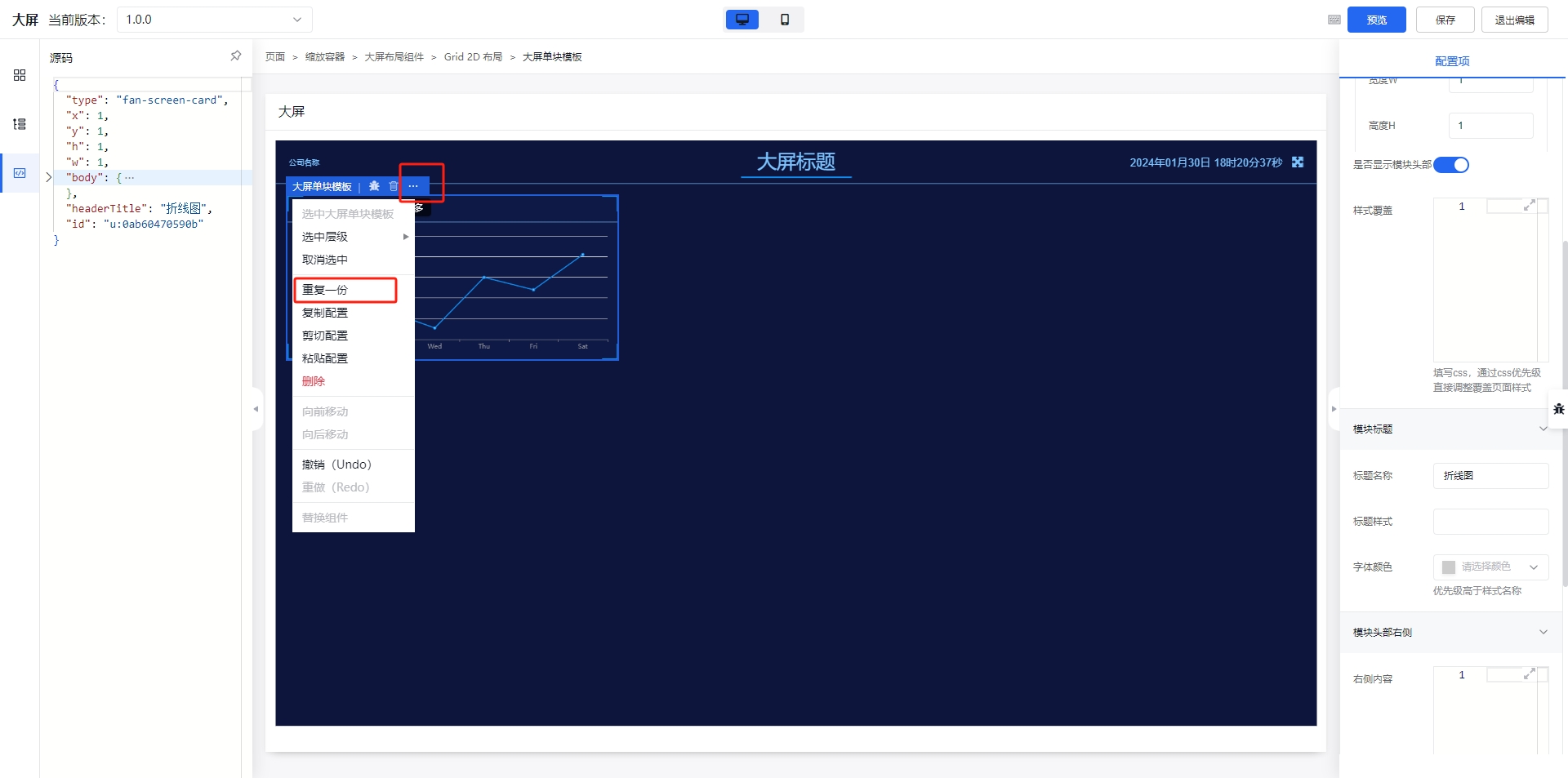1568x778 pixels.
Task: Open the outline tree sidebar icon
Action: pos(20,124)
